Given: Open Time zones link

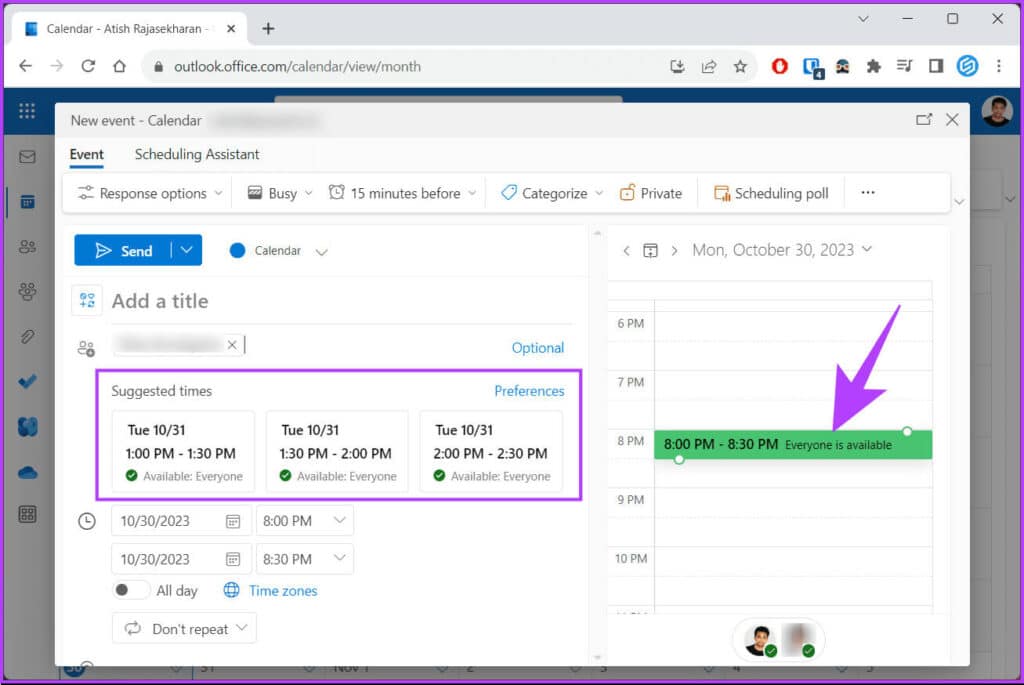Looking at the screenshot, I should 283,590.
